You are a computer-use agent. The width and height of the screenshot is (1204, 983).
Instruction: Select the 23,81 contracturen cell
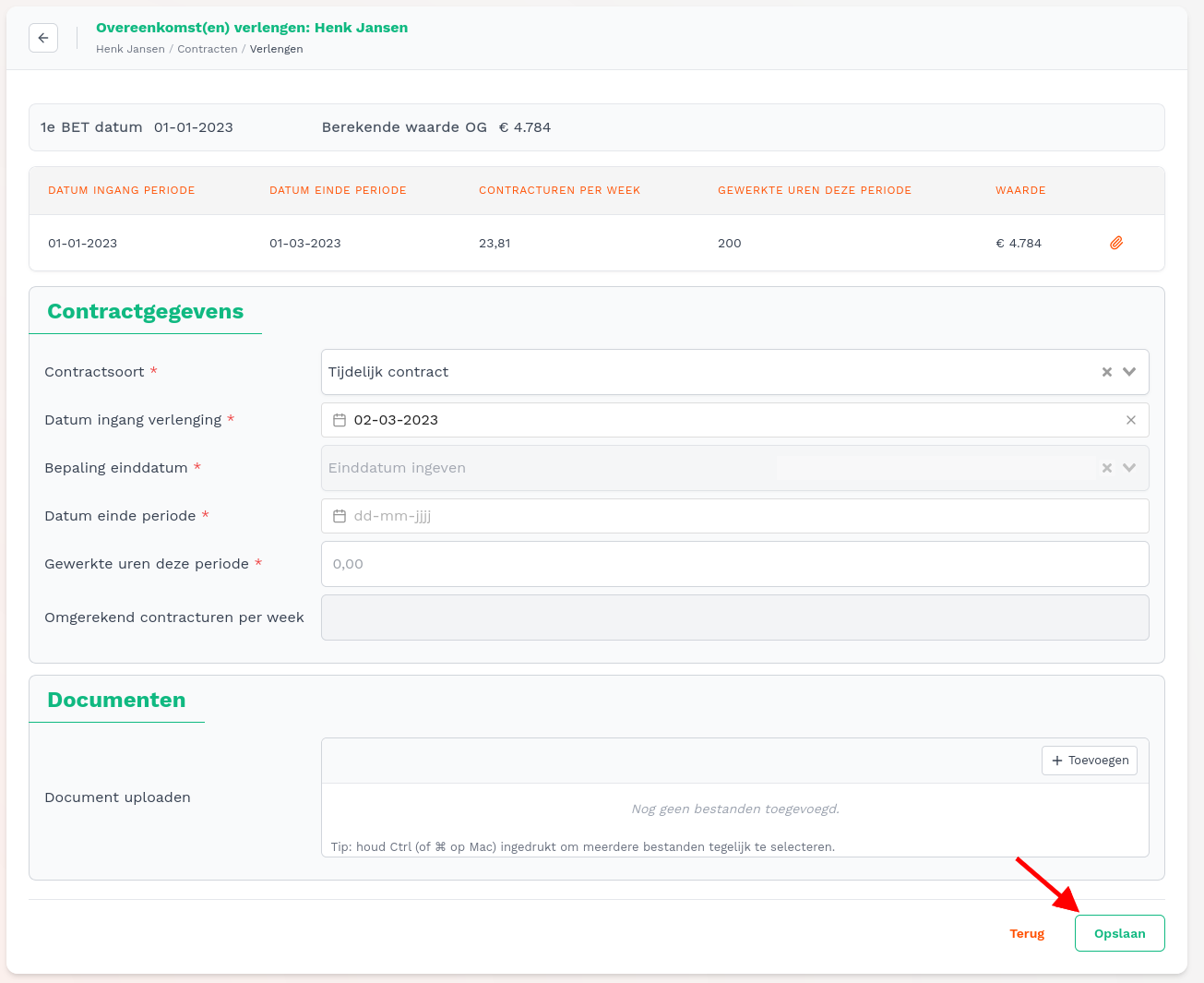tap(495, 243)
